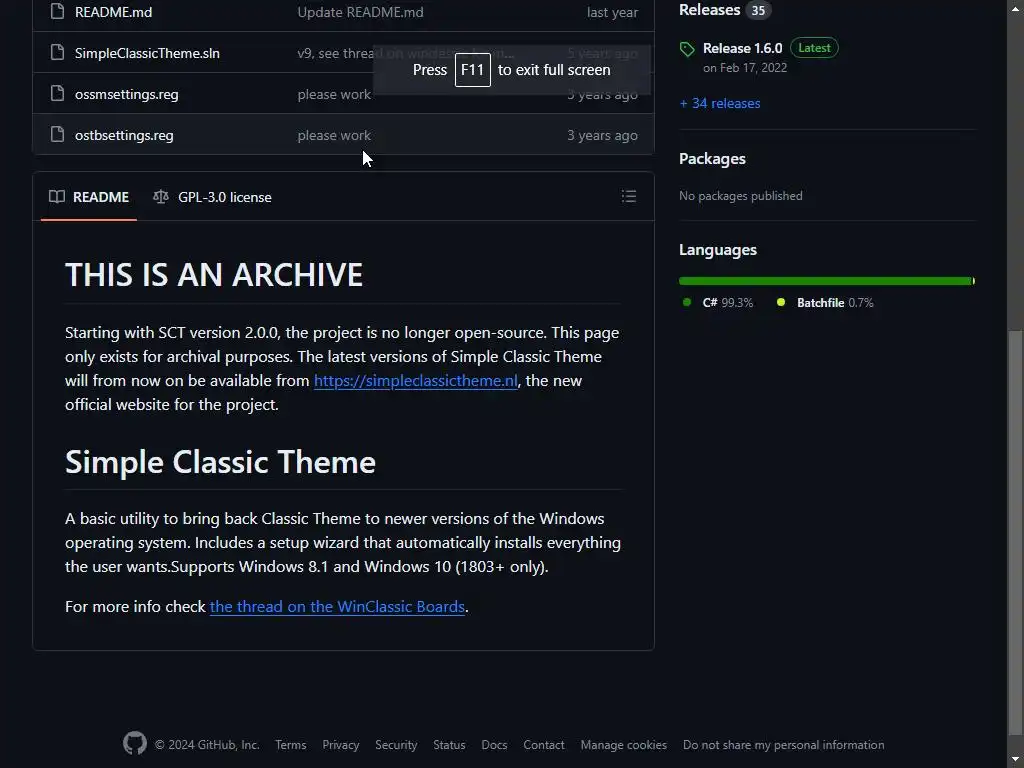Click the book icon on README tab
This screenshot has height=768, width=1024.
(57, 197)
